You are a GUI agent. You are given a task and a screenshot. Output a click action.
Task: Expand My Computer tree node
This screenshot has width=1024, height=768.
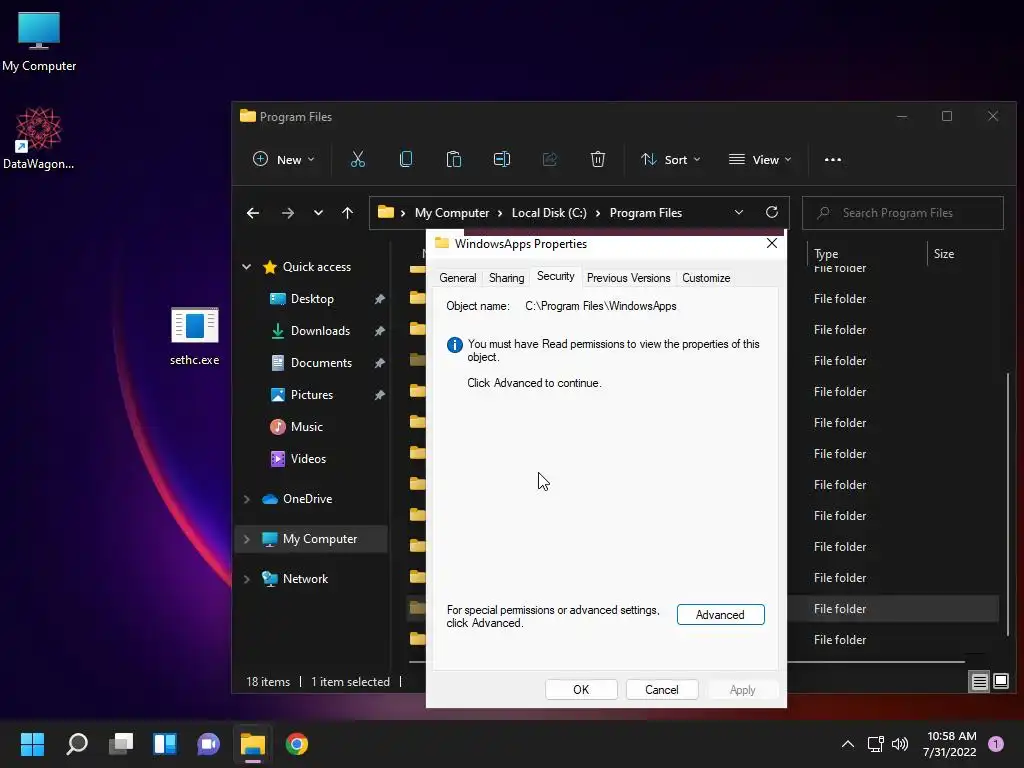point(247,539)
